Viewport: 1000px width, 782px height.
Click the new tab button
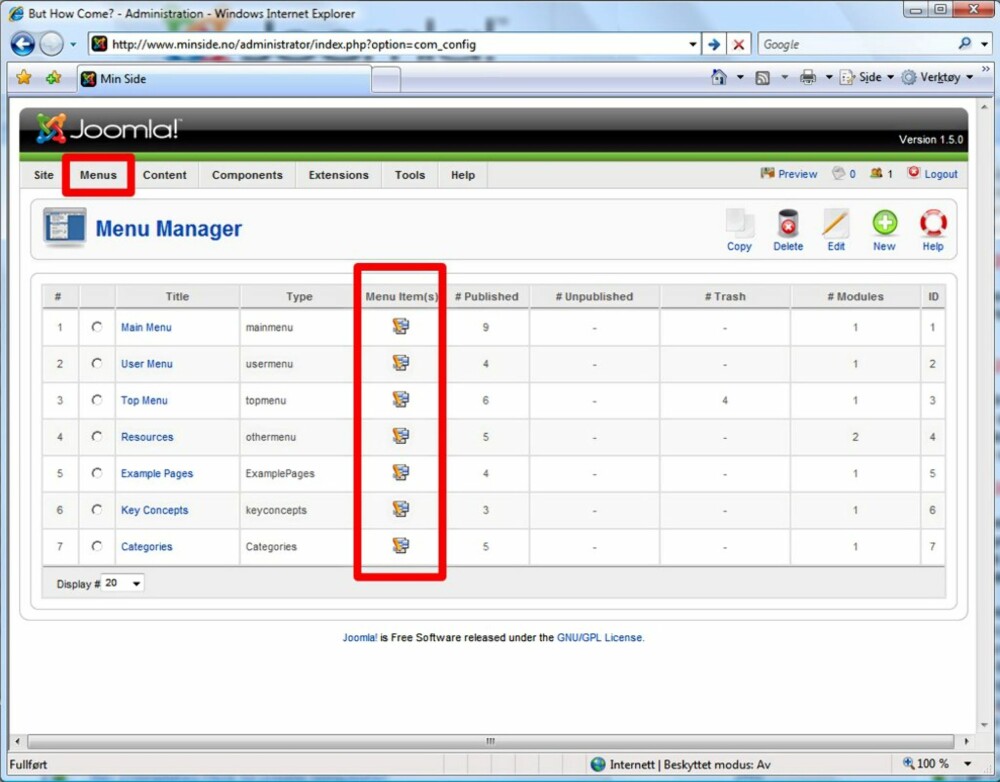[x=386, y=80]
